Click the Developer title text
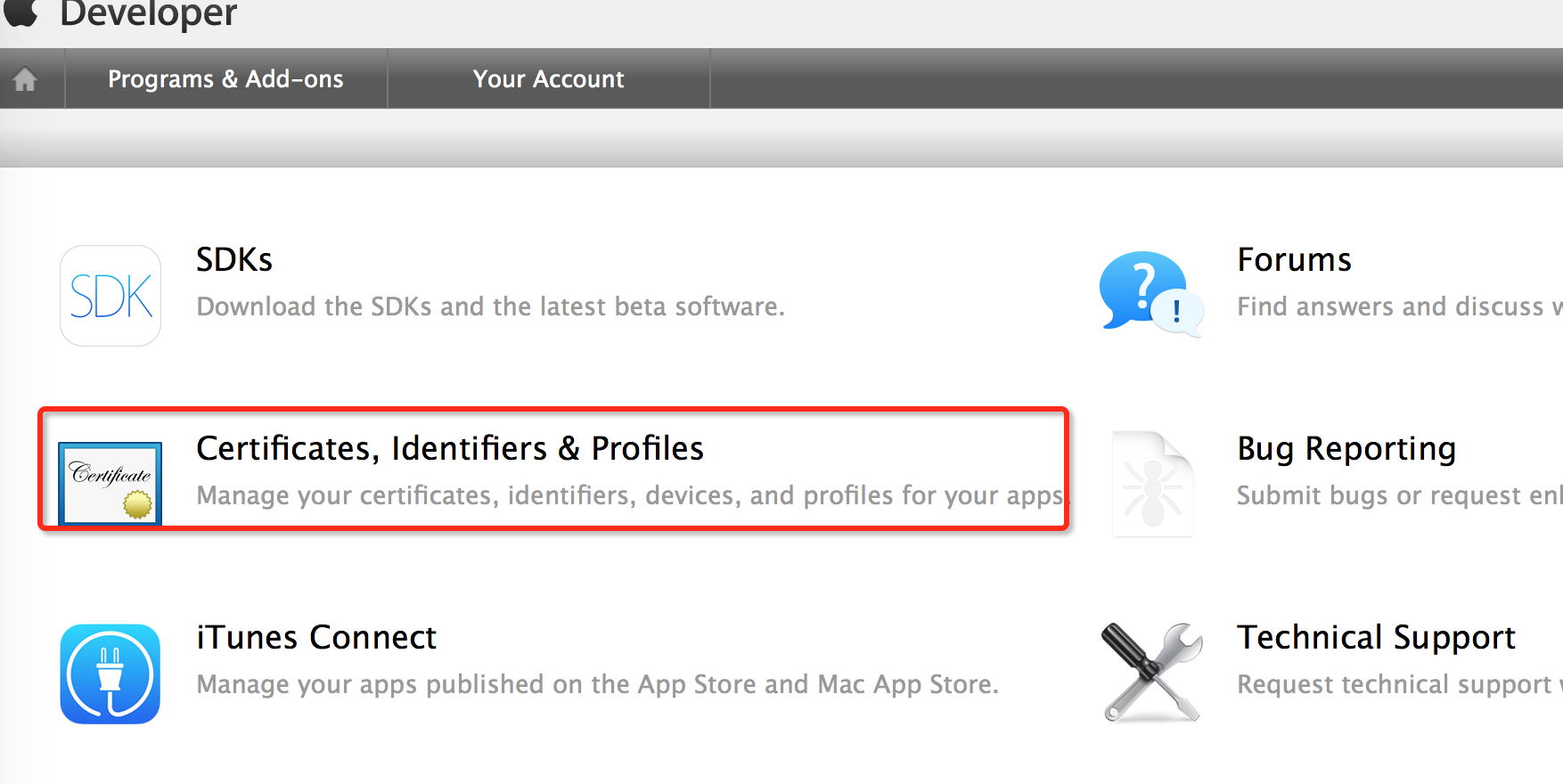Screen dimensions: 1563x784 (149, 14)
